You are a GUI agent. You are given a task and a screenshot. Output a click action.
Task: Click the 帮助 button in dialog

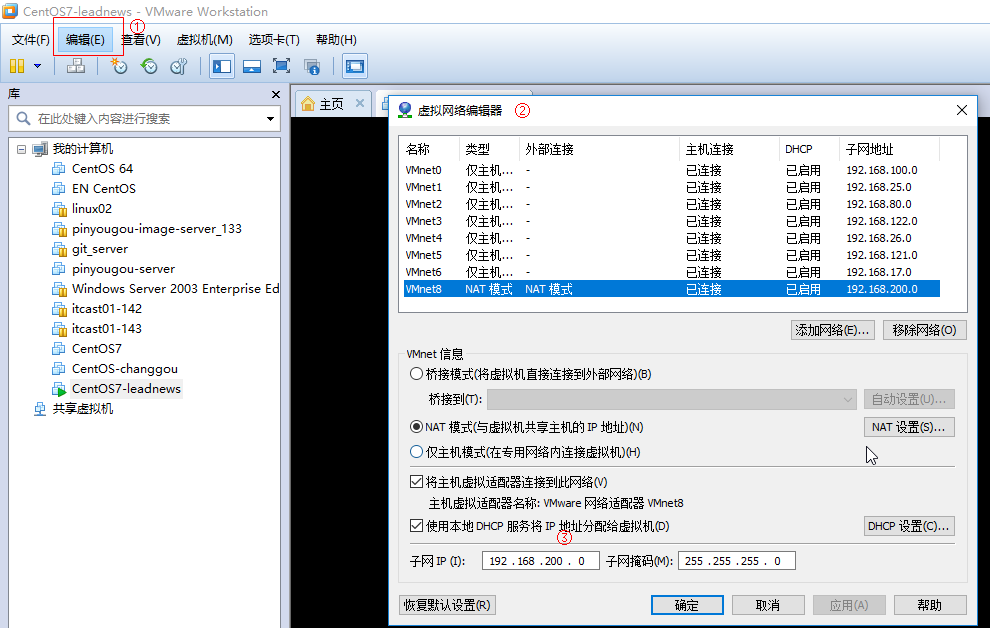pos(929,605)
